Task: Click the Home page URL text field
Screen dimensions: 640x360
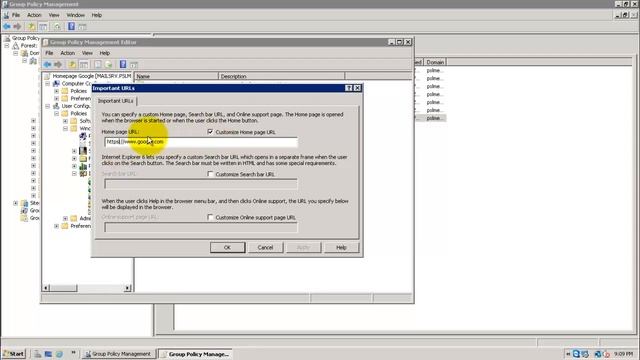Action: [201, 142]
